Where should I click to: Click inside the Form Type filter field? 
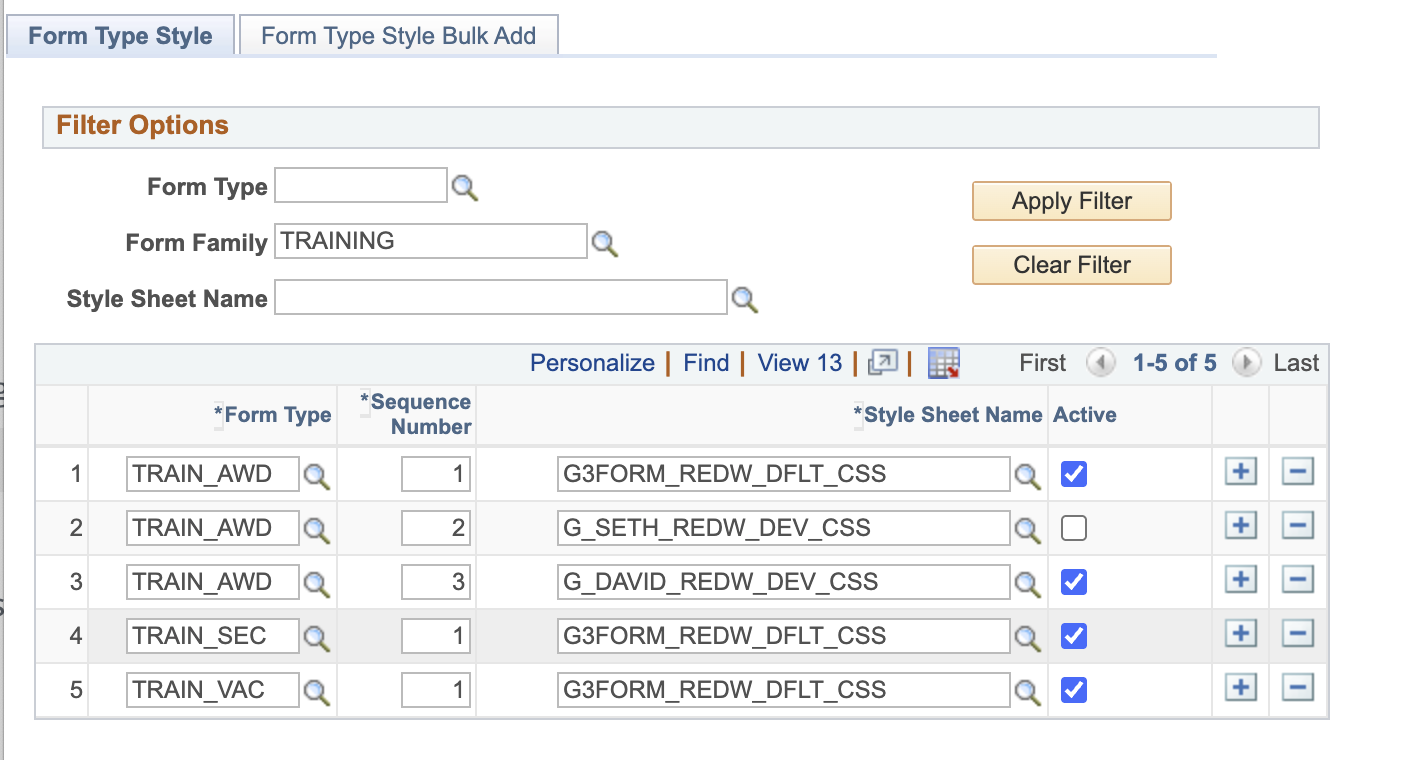[x=360, y=185]
